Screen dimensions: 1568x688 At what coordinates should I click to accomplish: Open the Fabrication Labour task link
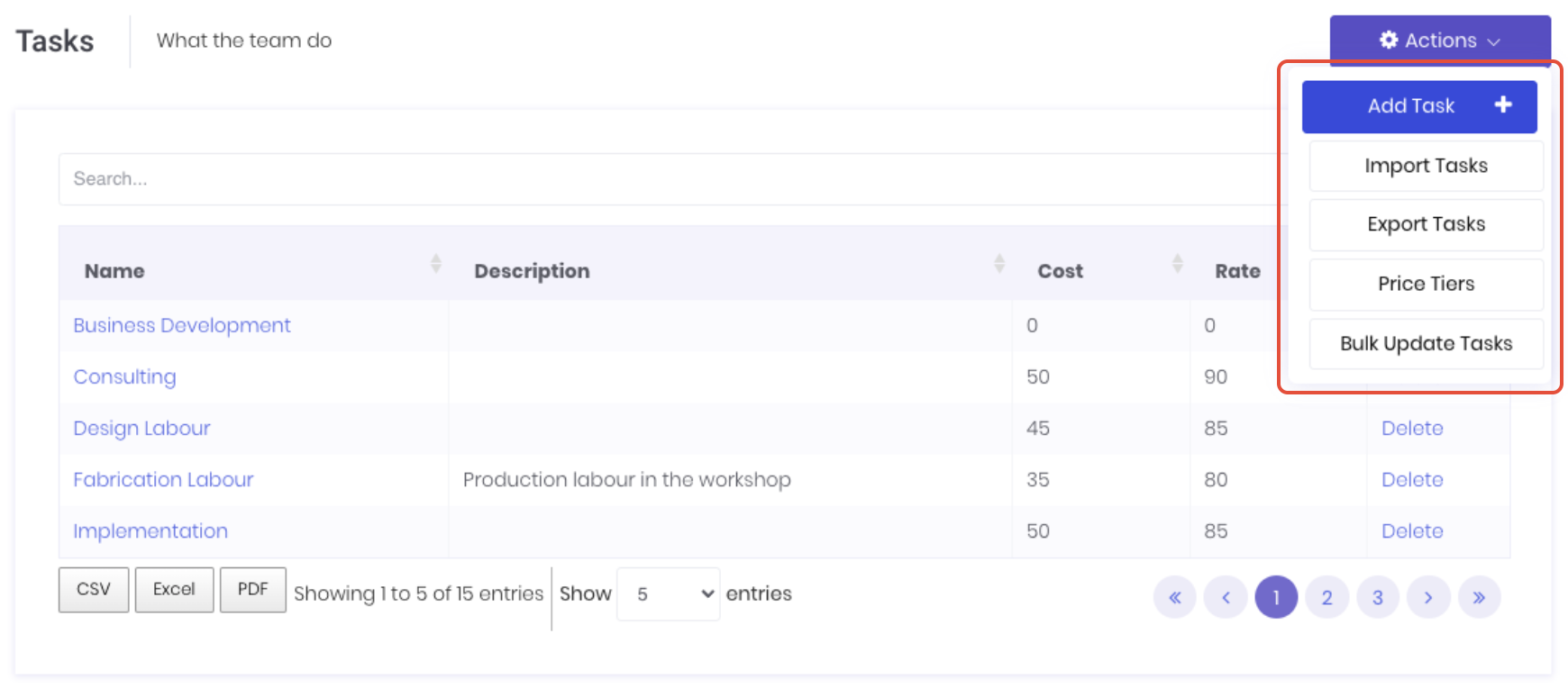click(x=163, y=480)
